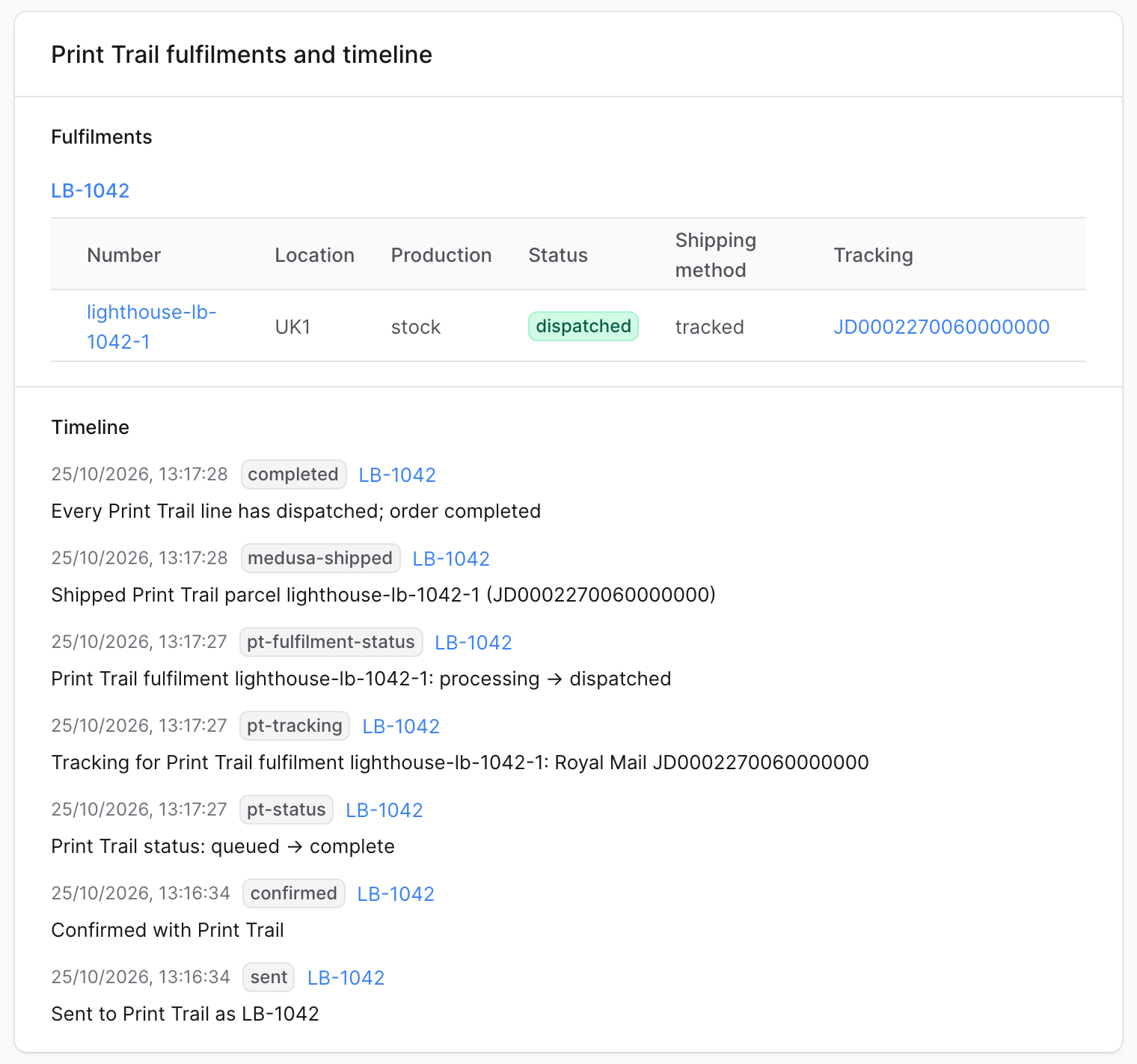This screenshot has width=1137, height=1064.
Task: Click 'Shipped Print Trail parcel' message
Action: click(x=384, y=595)
